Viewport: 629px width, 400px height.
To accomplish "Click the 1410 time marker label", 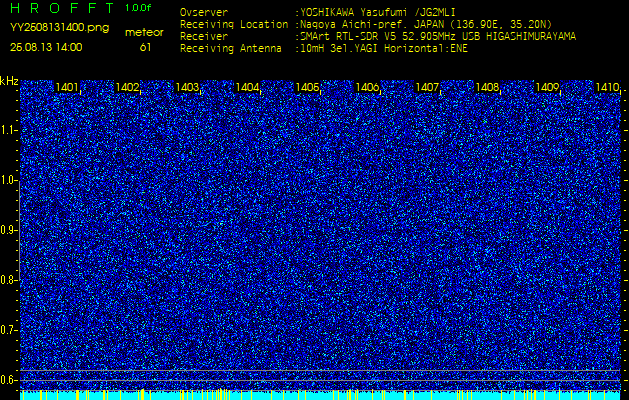I will [x=607, y=87].
